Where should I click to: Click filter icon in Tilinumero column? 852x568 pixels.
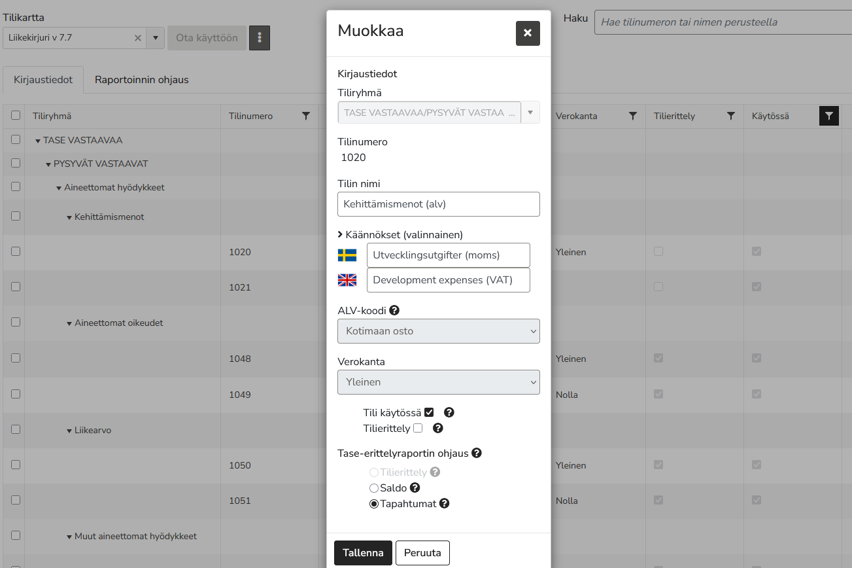[306, 116]
